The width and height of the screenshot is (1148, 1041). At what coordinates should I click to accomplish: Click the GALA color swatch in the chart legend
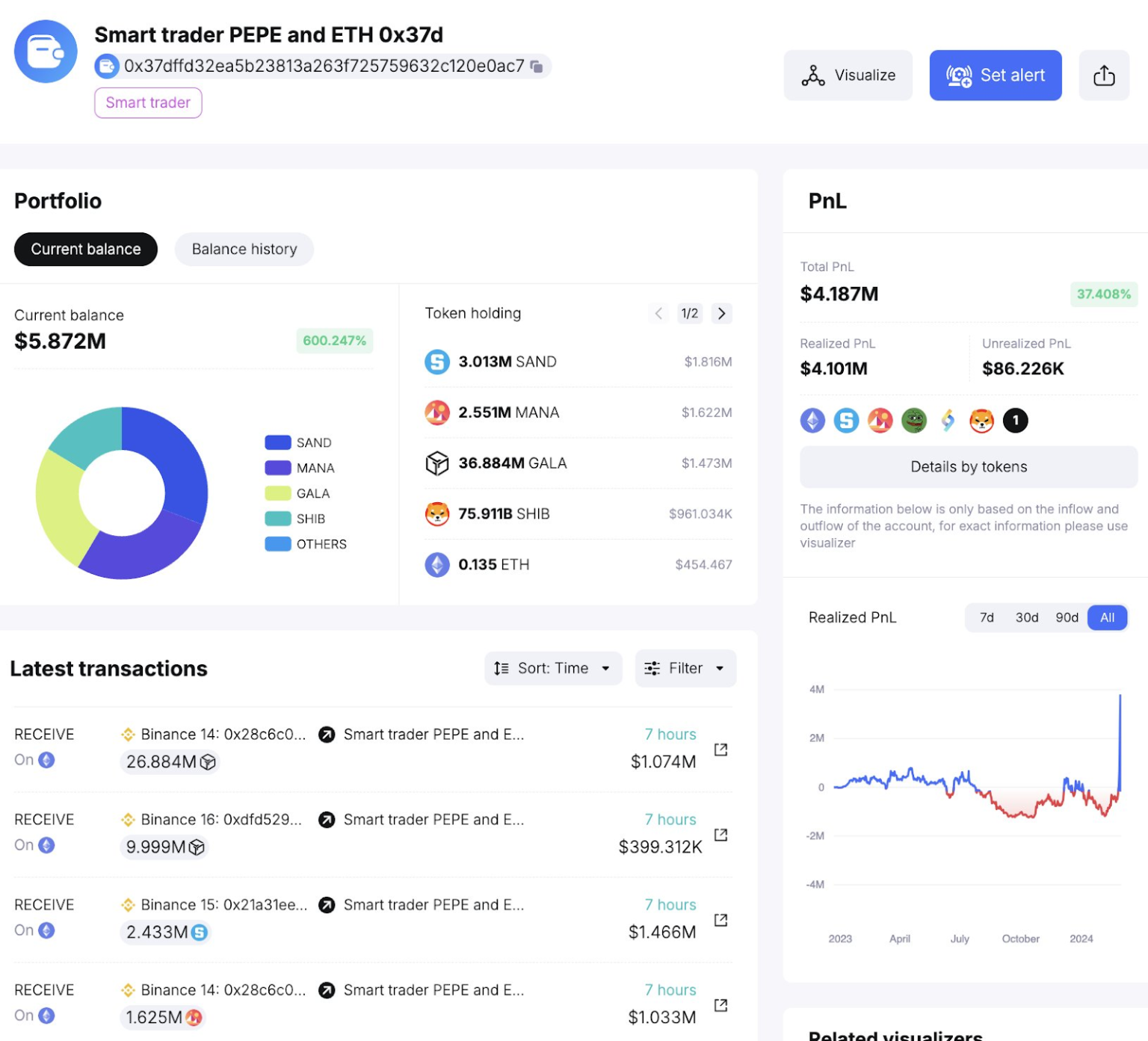277,492
